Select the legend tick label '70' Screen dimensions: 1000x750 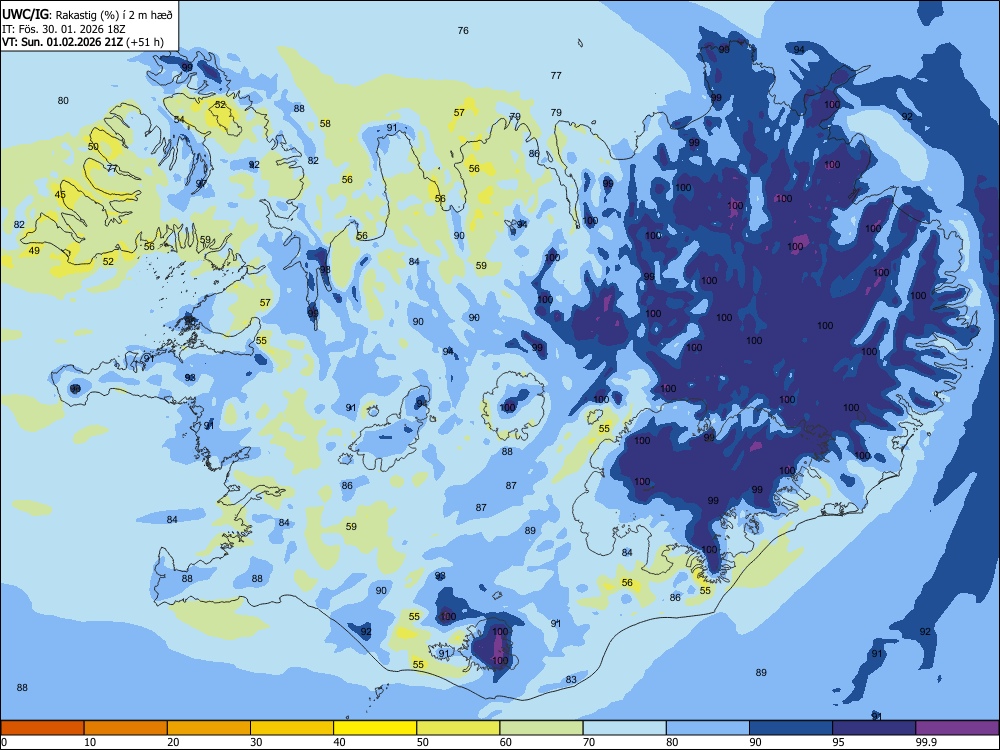tap(589, 742)
